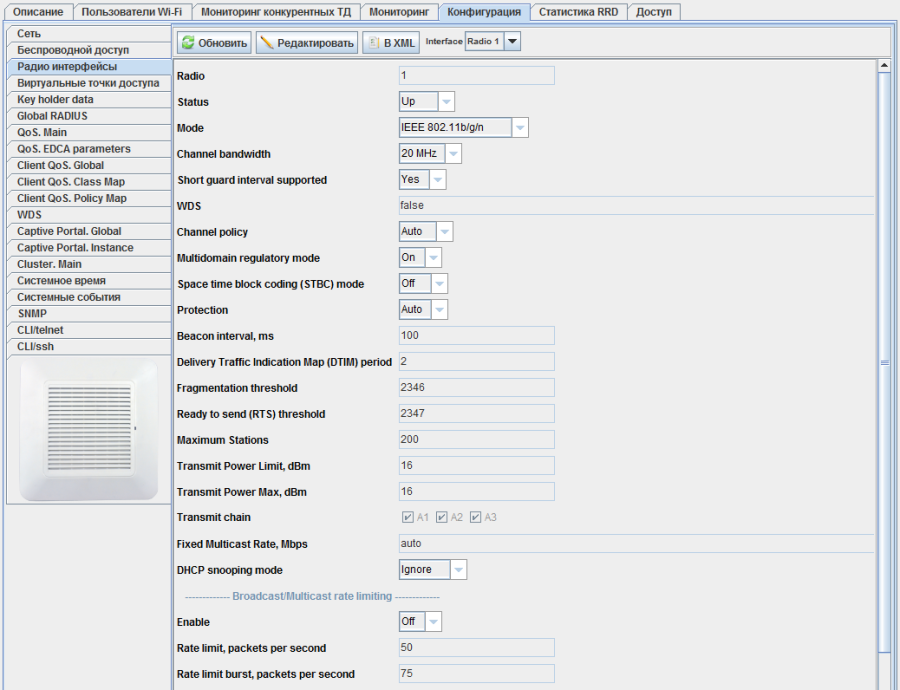
Task: Toggle the A1 transmit chain checkbox
Action: pos(408,517)
